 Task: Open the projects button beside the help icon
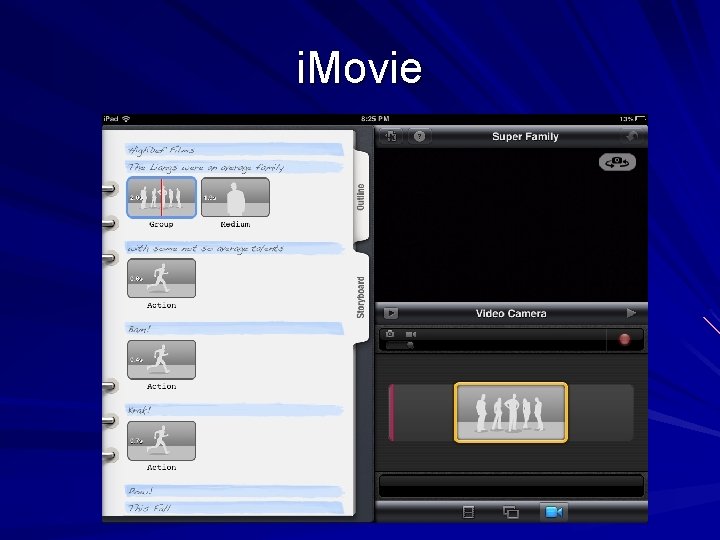tap(391, 136)
